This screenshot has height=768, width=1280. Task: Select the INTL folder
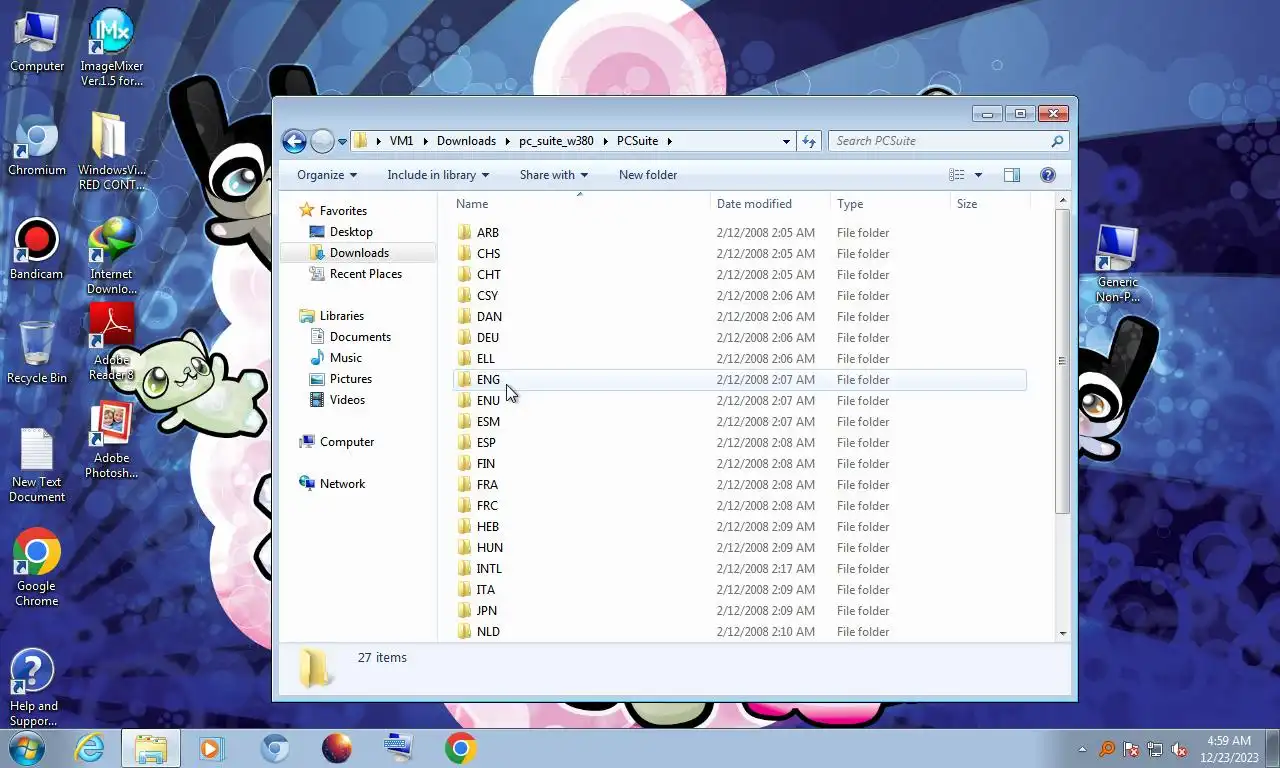(x=740, y=569)
